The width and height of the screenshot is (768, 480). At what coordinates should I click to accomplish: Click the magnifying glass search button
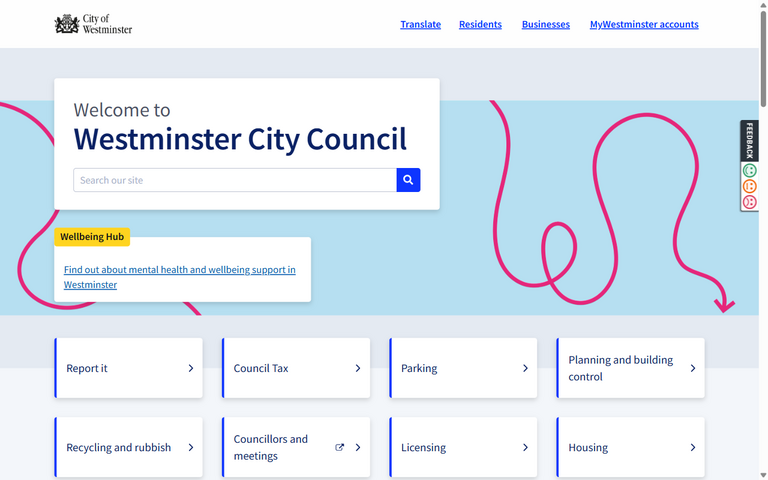pyautogui.click(x=408, y=180)
